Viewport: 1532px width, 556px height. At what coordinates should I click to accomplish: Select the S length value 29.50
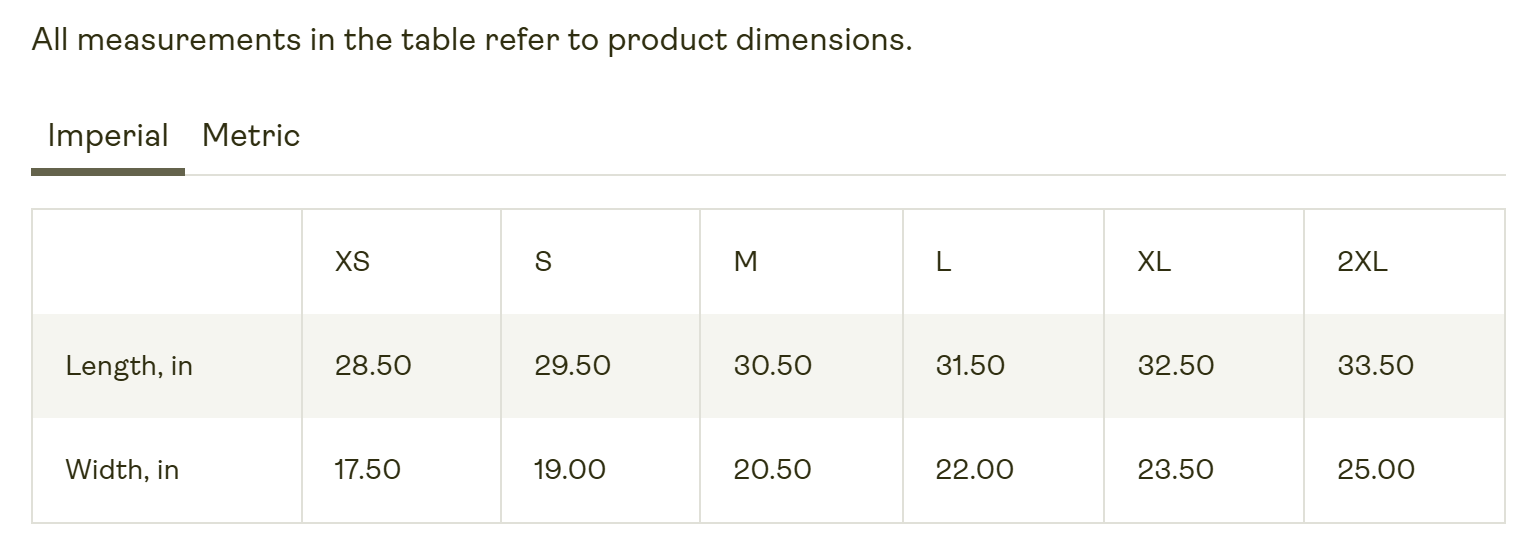point(572,366)
